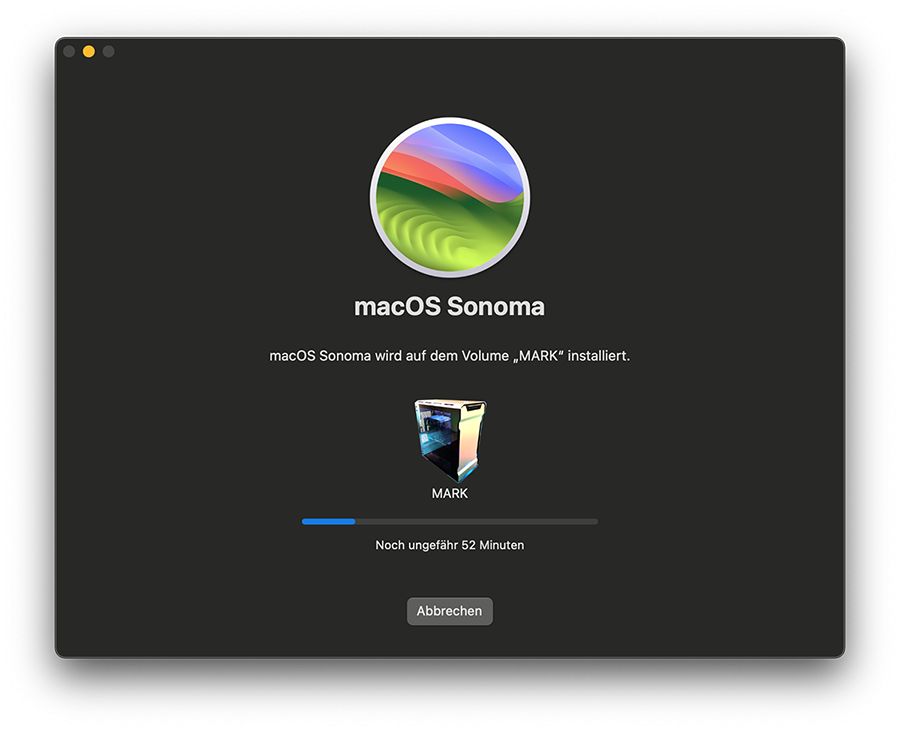Image resolution: width=900 pixels, height=731 pixels.
Task: Select the MARK volume drive icon
Action: click(x=450, y=441)
